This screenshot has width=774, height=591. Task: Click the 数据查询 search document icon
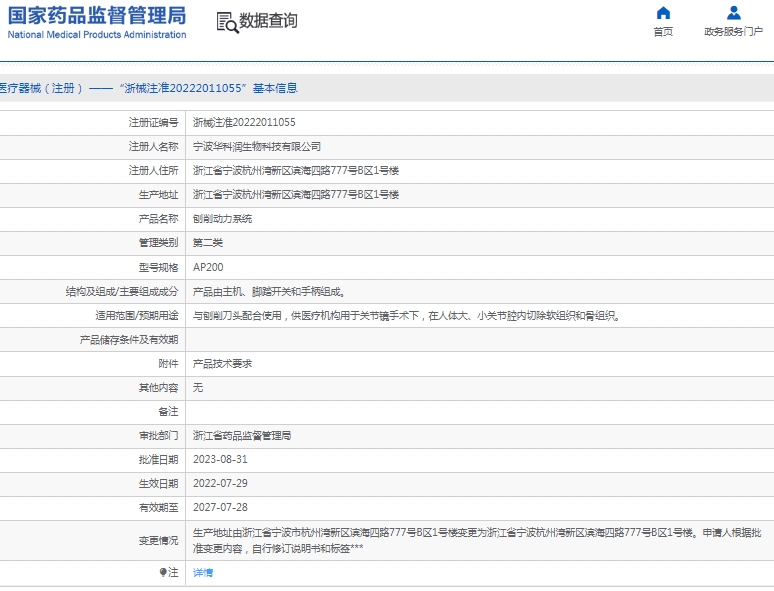[228, 23]
